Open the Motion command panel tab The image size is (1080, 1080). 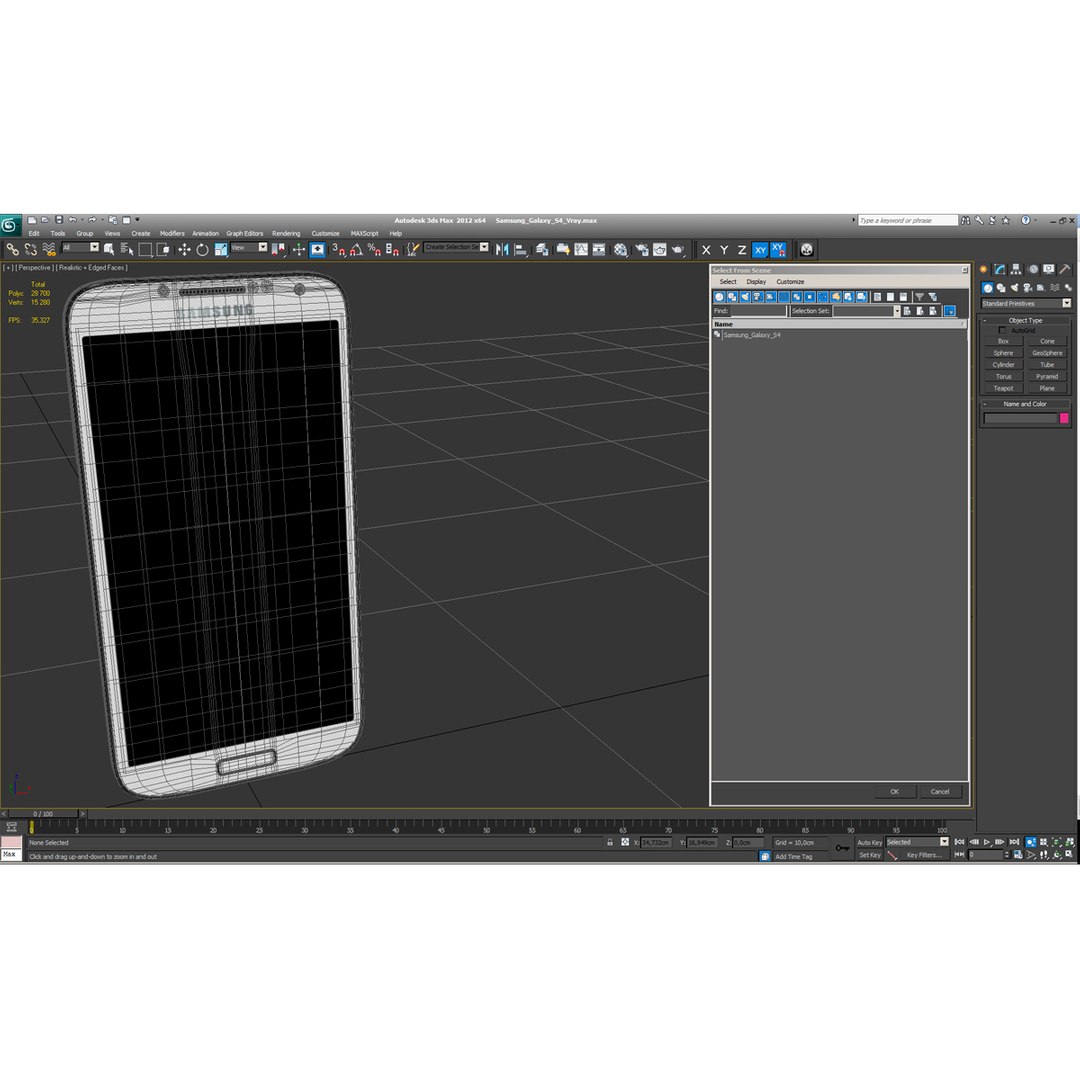1032,269
